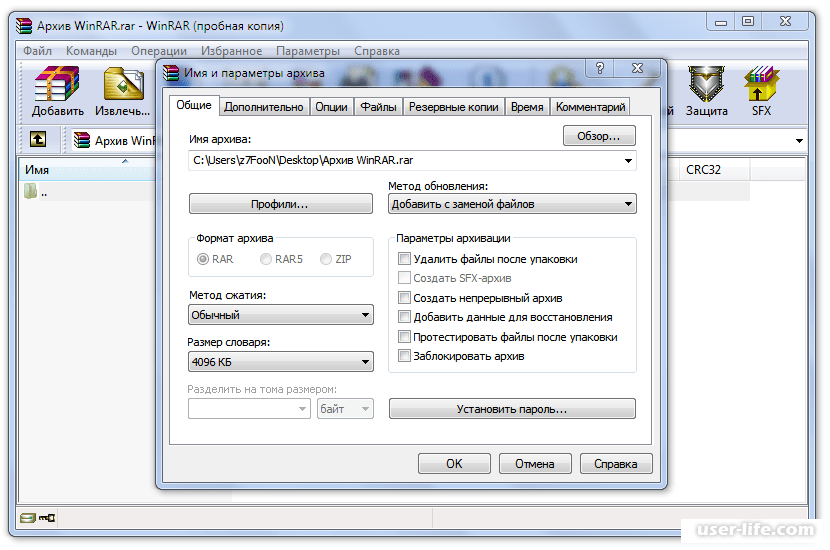The height and width of the screenshot is (550, 830).
Task: Click the dialog help question mark button
Action: coord(600,68)
